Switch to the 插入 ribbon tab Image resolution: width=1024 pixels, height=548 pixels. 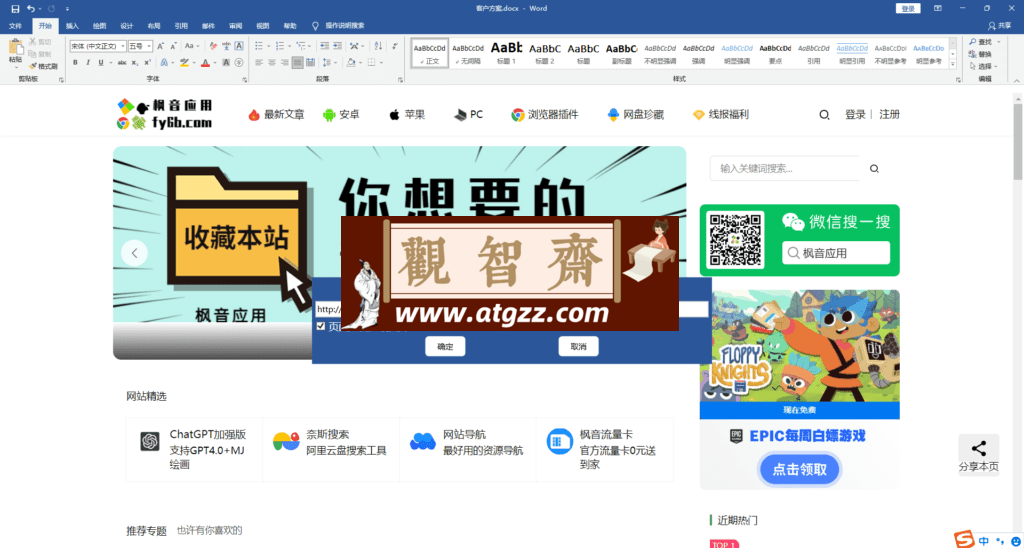pos(72,26)
